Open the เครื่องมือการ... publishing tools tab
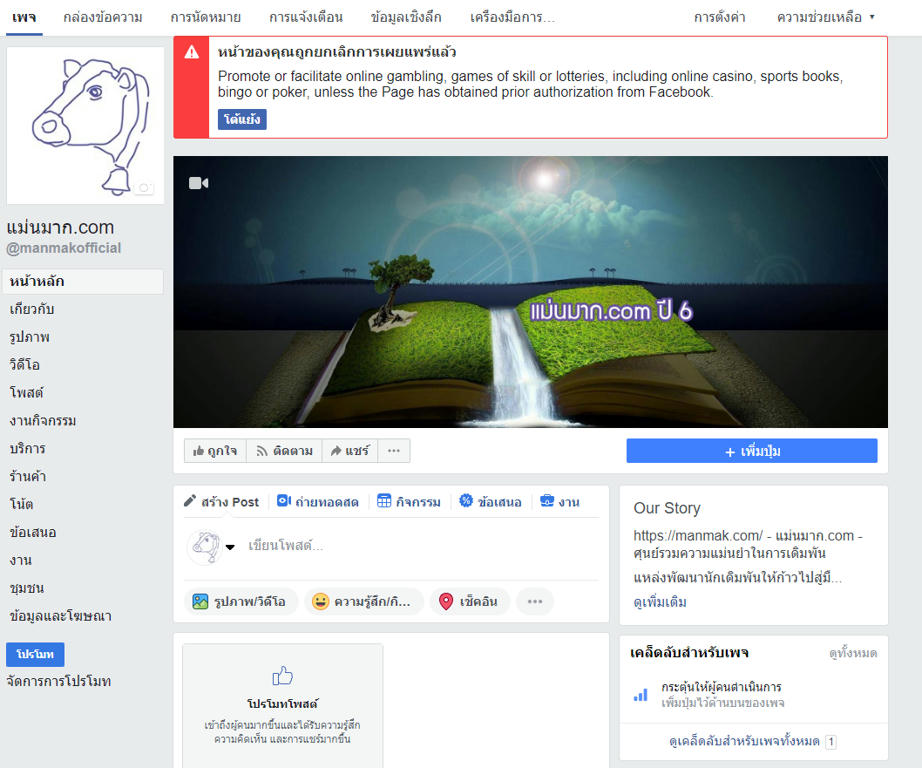Viewport: 922px width, 768px height. click(512, 18)
